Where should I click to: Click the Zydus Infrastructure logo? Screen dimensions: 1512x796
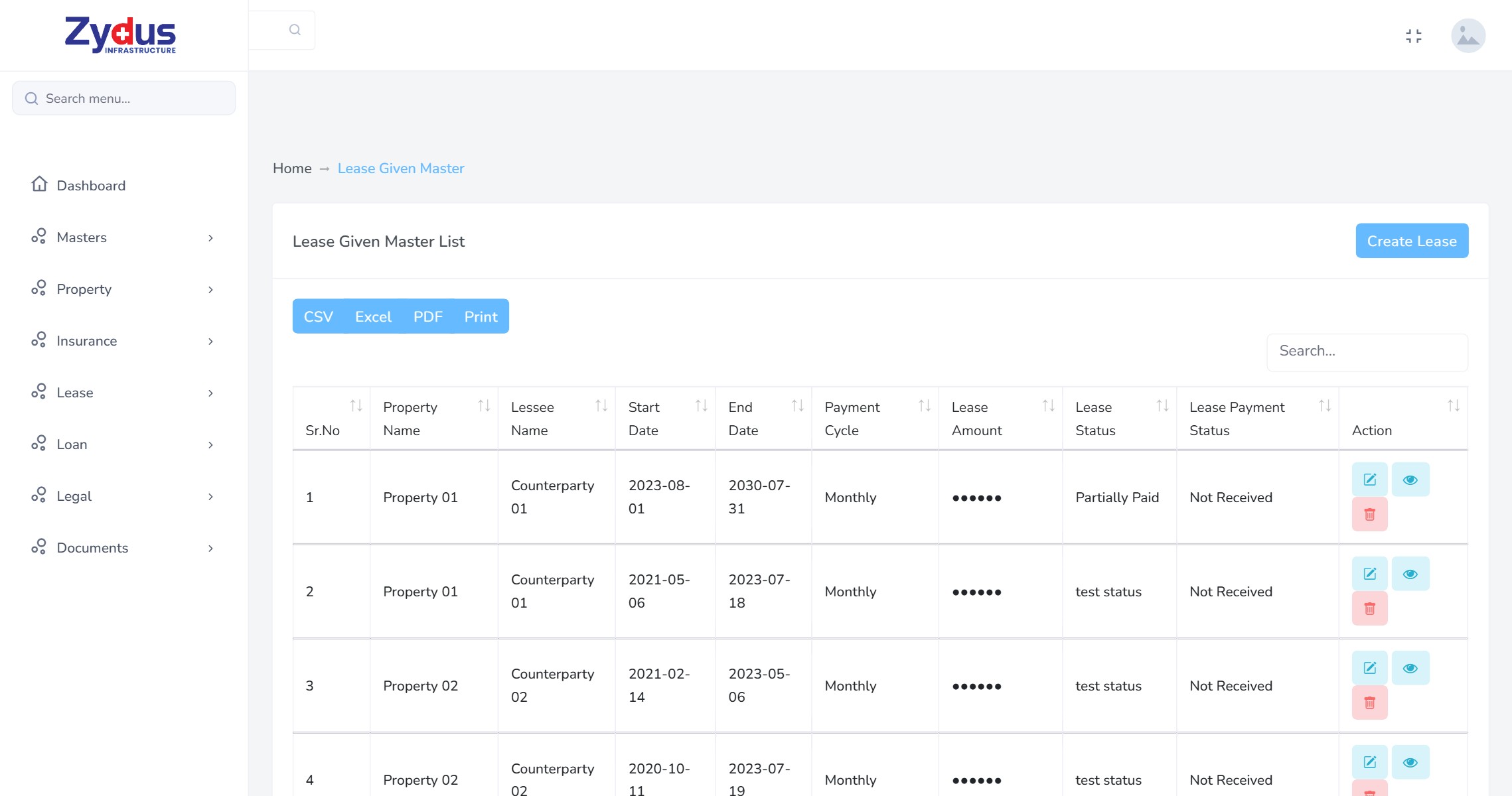(x=120, y=35)
